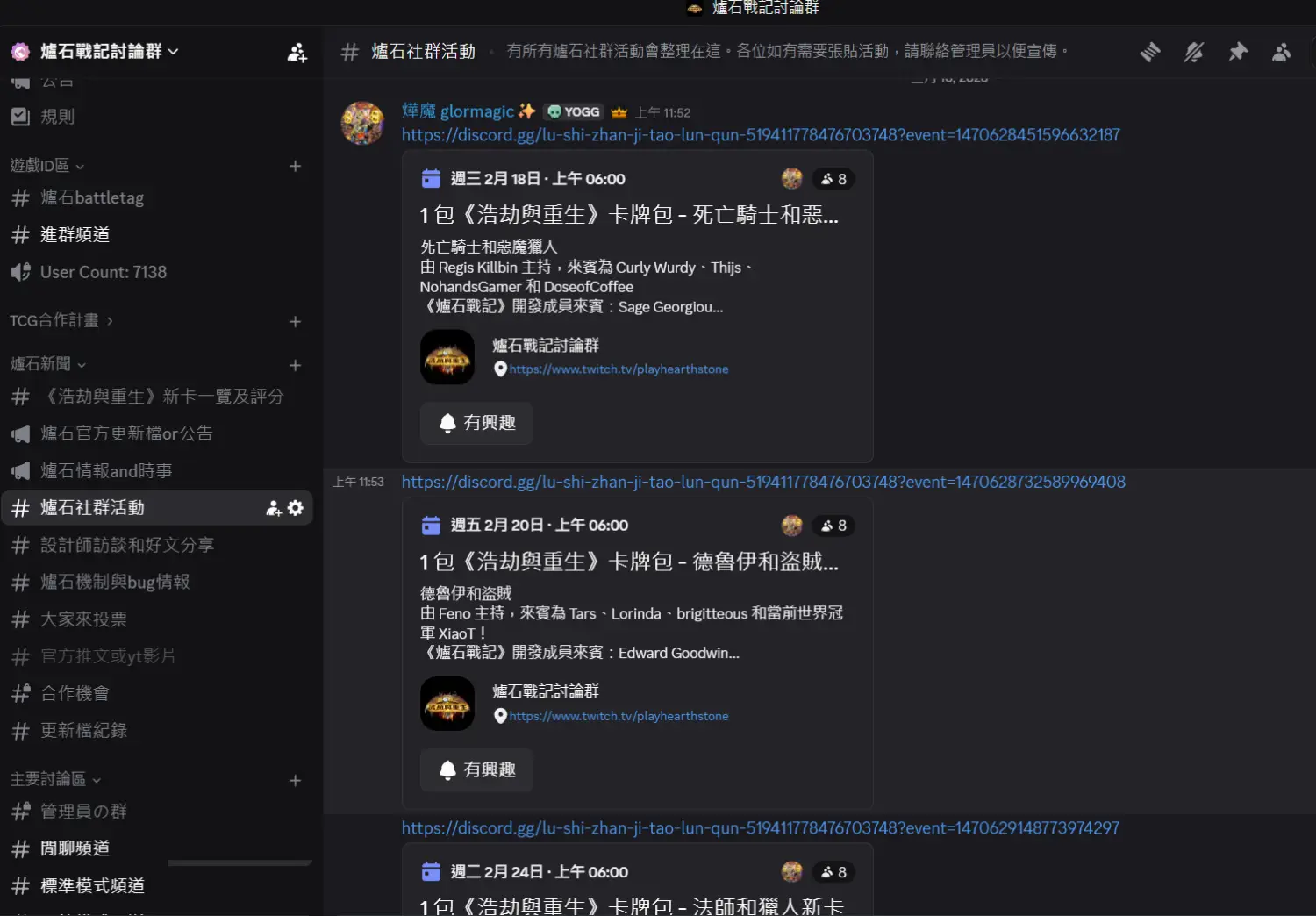Viewport: 1316px width, 916px height.
Task: Click create invite icon on 爐石社群活動 channel
Action: tap(274, 508)
